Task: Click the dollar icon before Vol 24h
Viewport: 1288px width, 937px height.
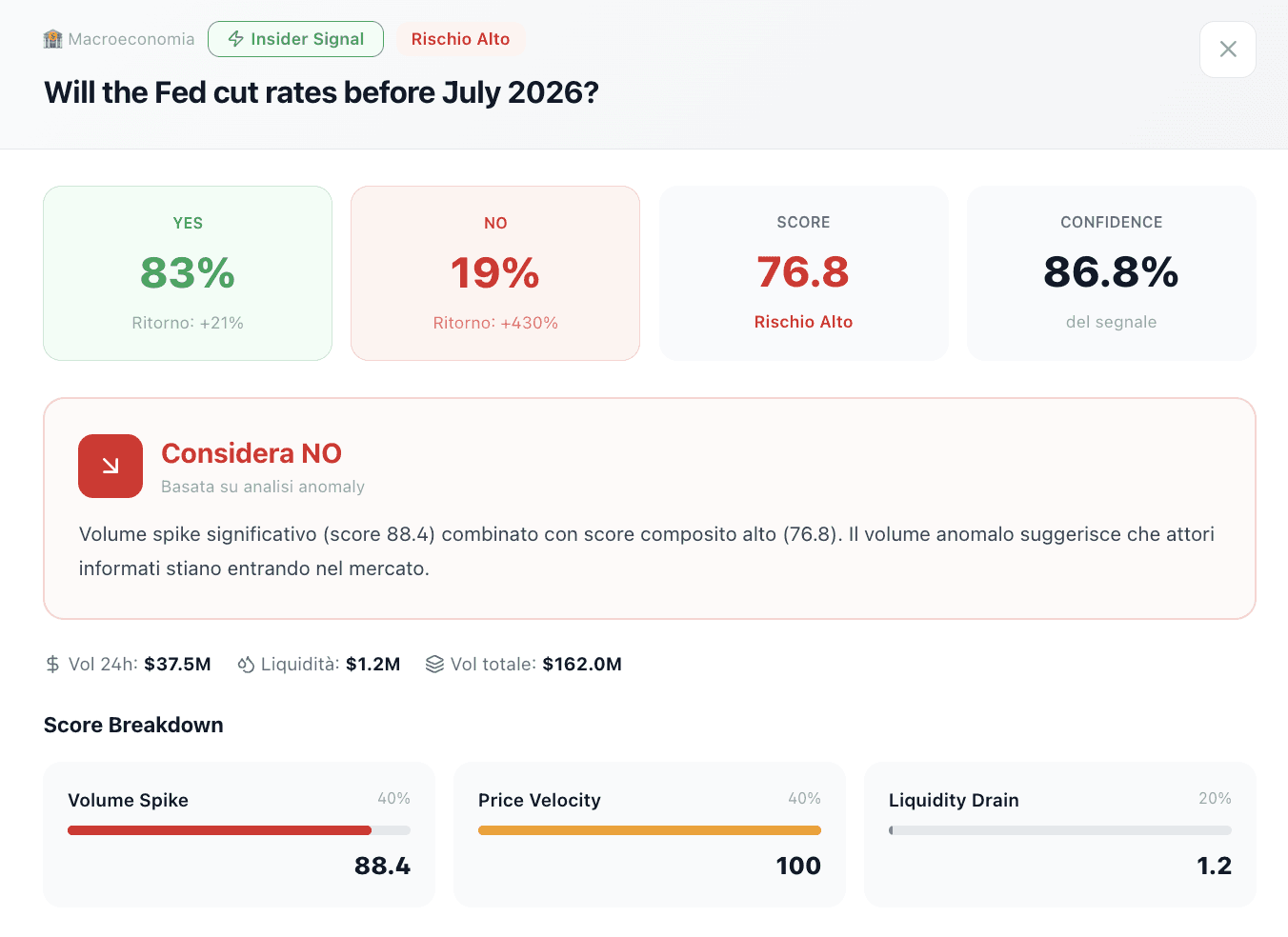Action: 52,664
